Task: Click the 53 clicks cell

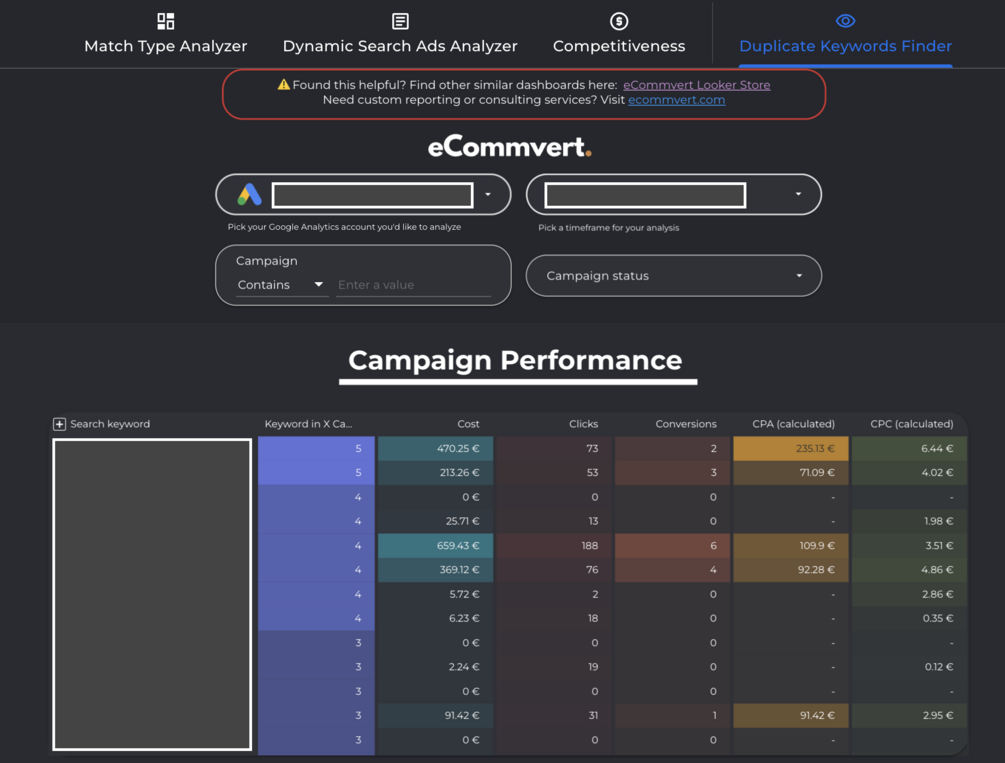Action: tap(554, 473)
